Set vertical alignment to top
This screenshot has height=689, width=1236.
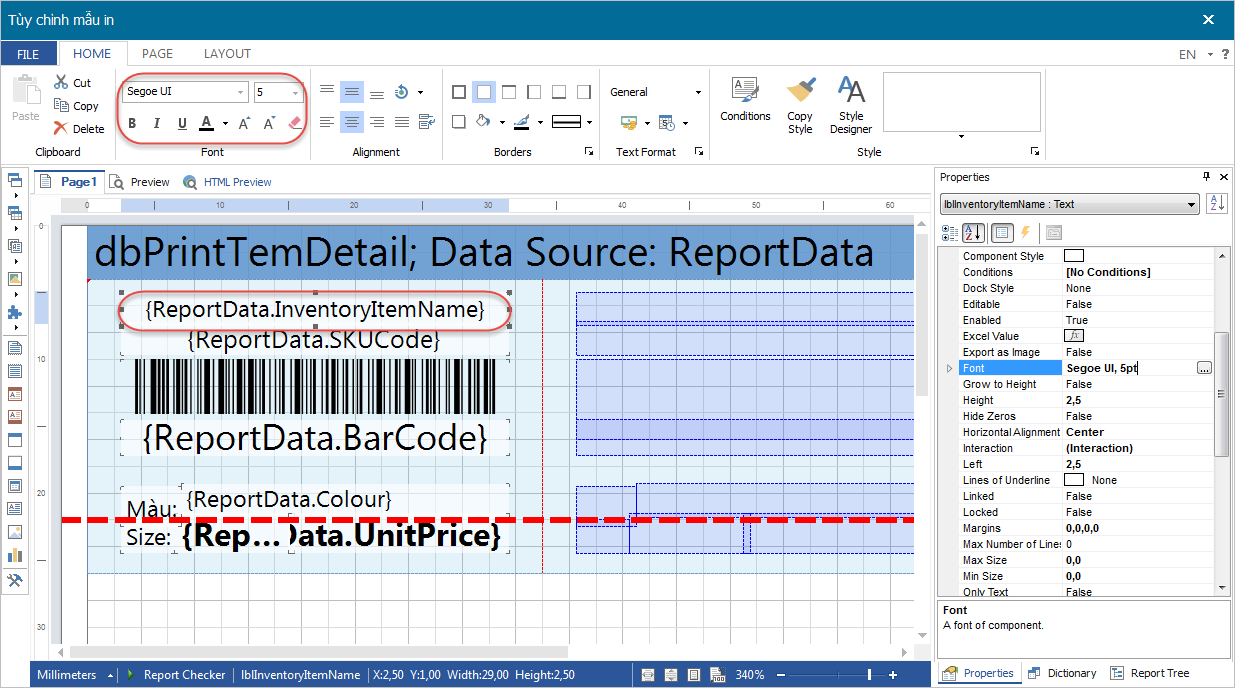pos(326,92)
